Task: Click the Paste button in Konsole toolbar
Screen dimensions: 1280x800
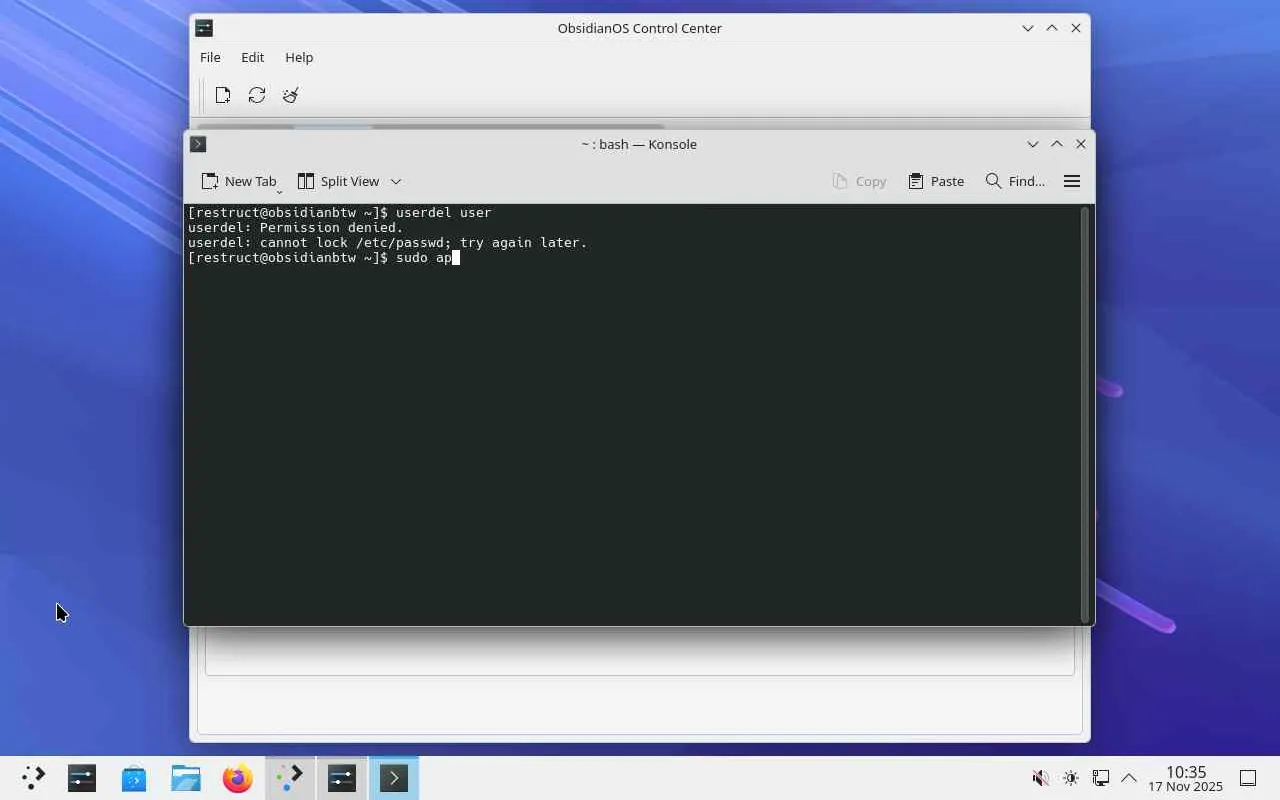Action: click(936, 181)
